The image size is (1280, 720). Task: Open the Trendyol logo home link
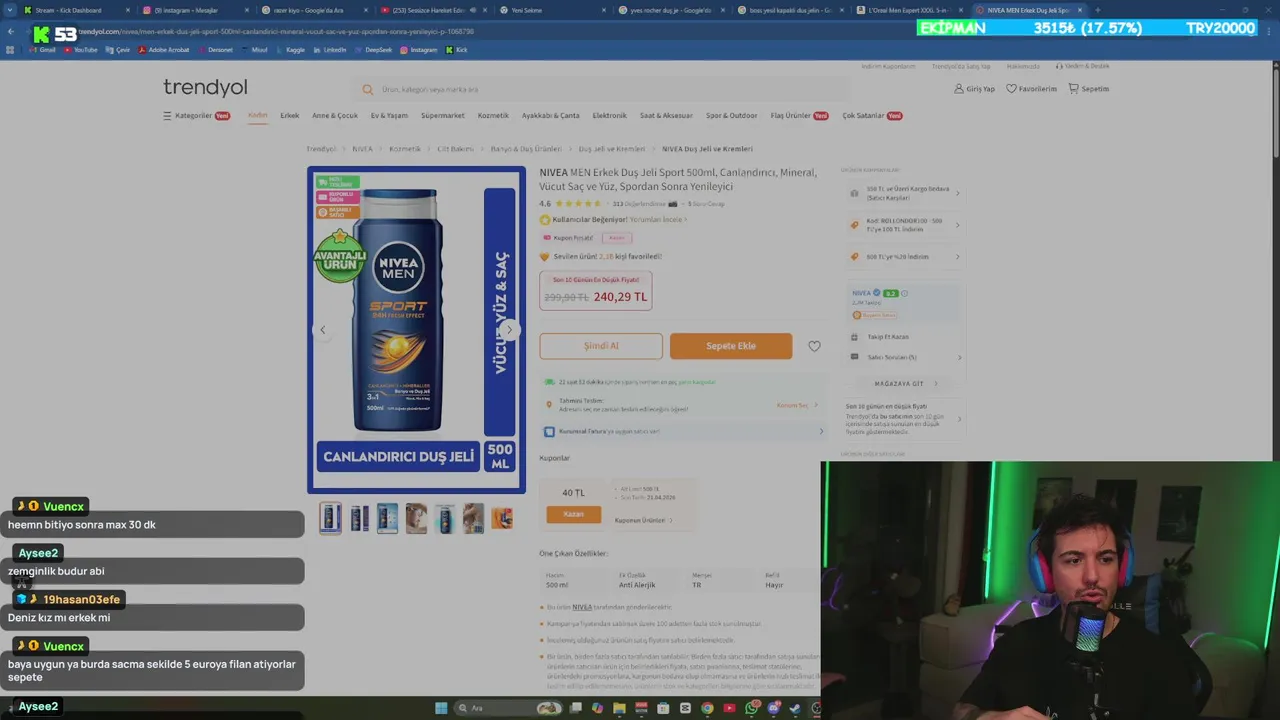205,88
